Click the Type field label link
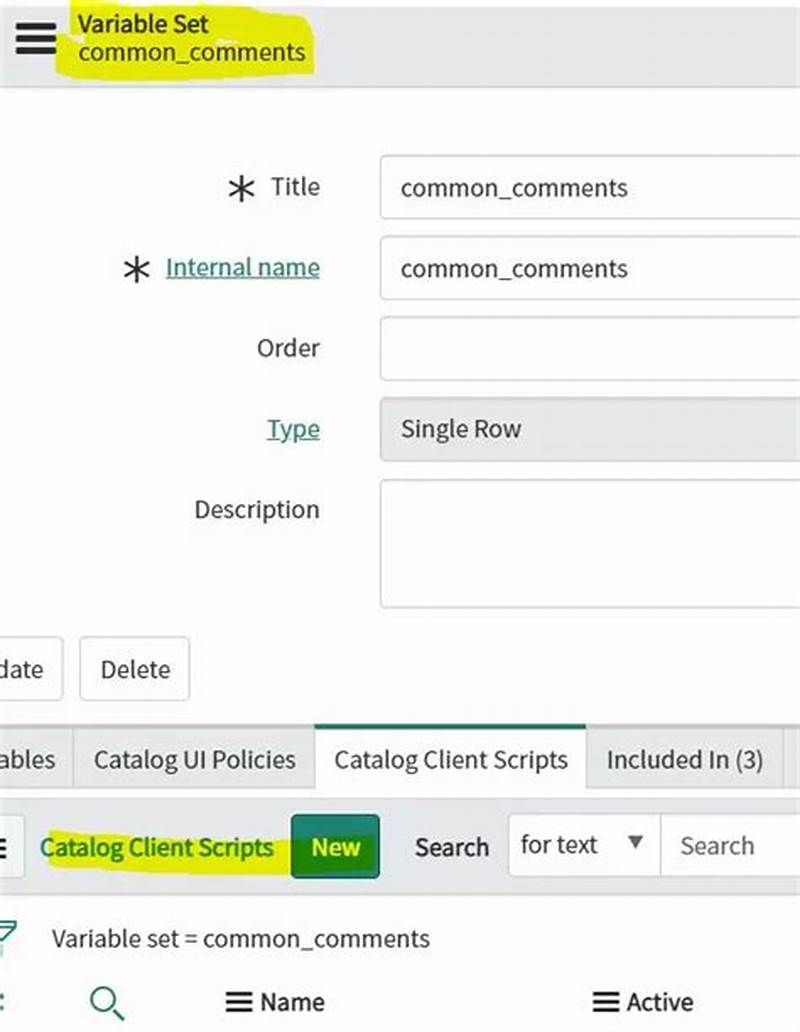This screenshot has height=1032, width=800. pos(294,428)
